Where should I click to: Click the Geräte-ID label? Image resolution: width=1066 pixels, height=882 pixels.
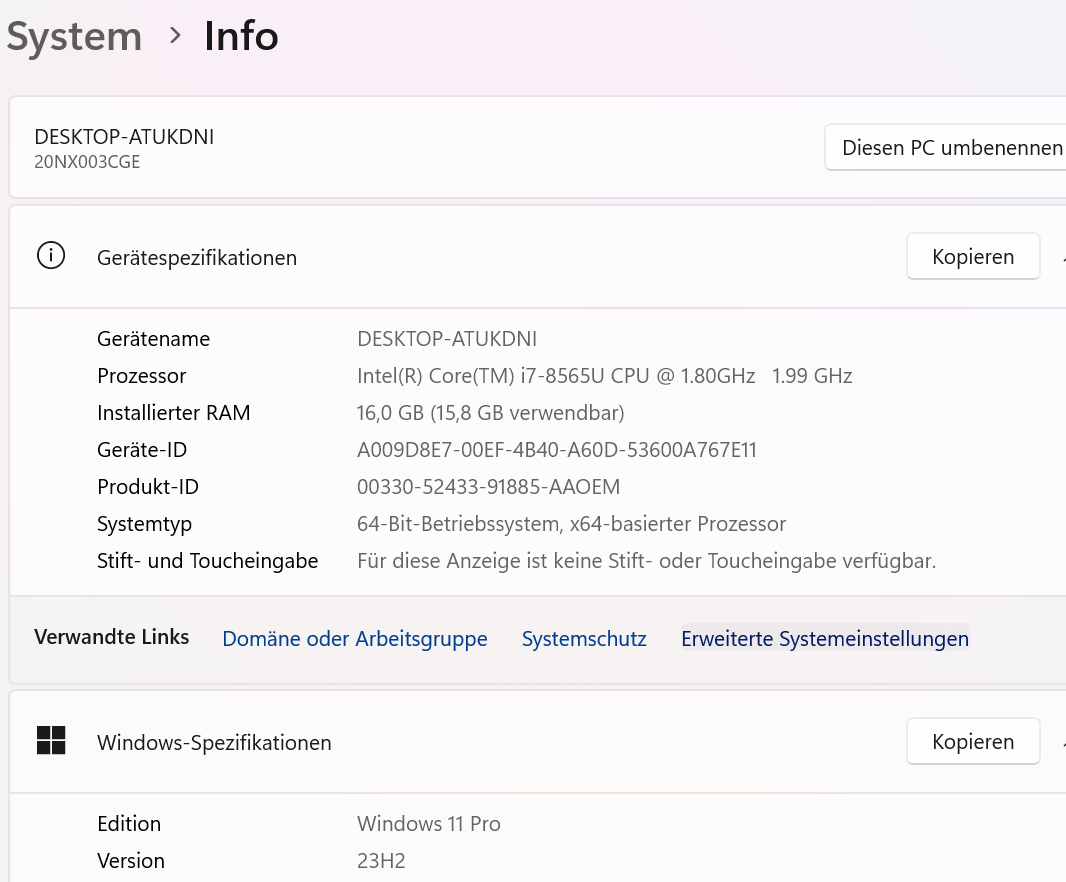(x=141, y=450)
